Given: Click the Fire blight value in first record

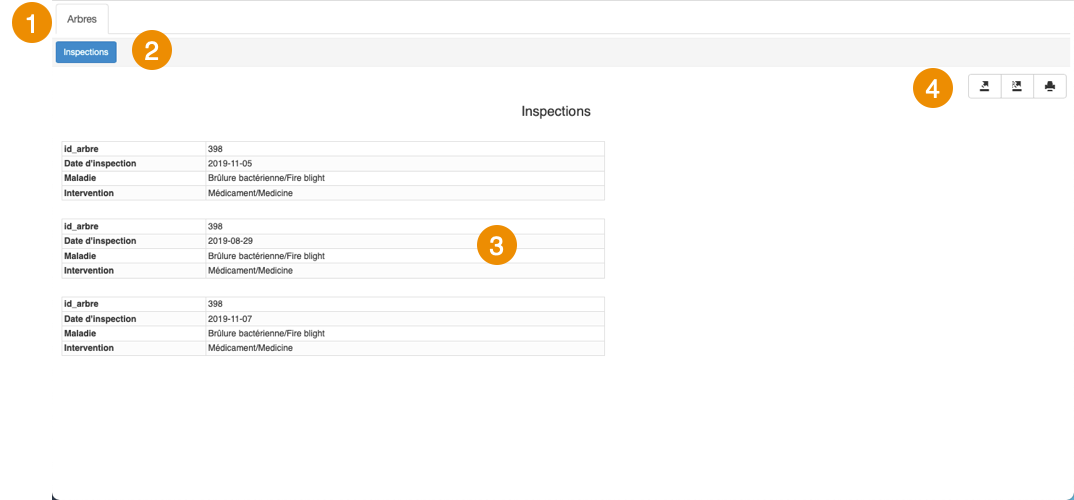Looking at the screenshot, I should [266, 178].
